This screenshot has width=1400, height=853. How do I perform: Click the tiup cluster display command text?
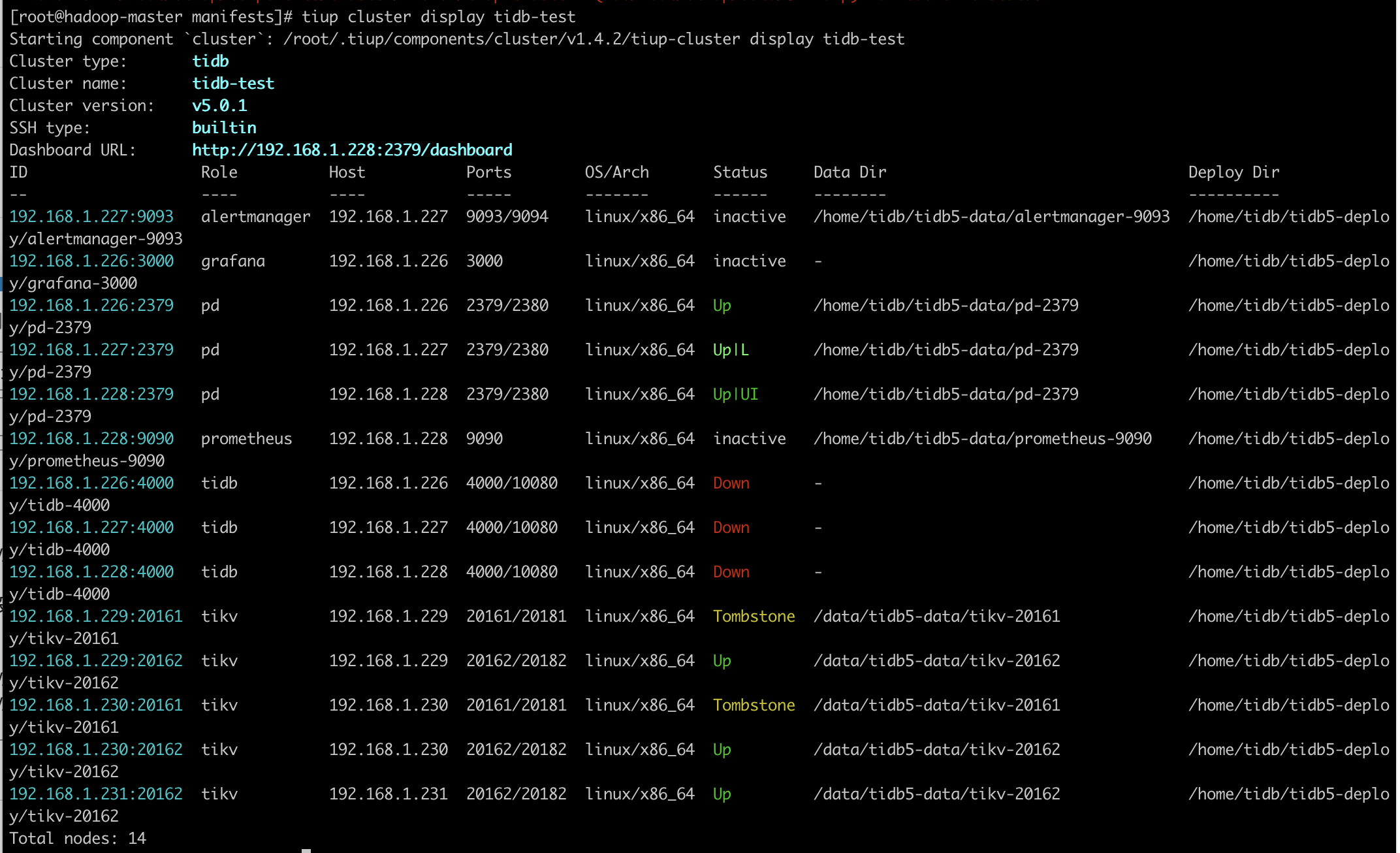tap(438, 16)
